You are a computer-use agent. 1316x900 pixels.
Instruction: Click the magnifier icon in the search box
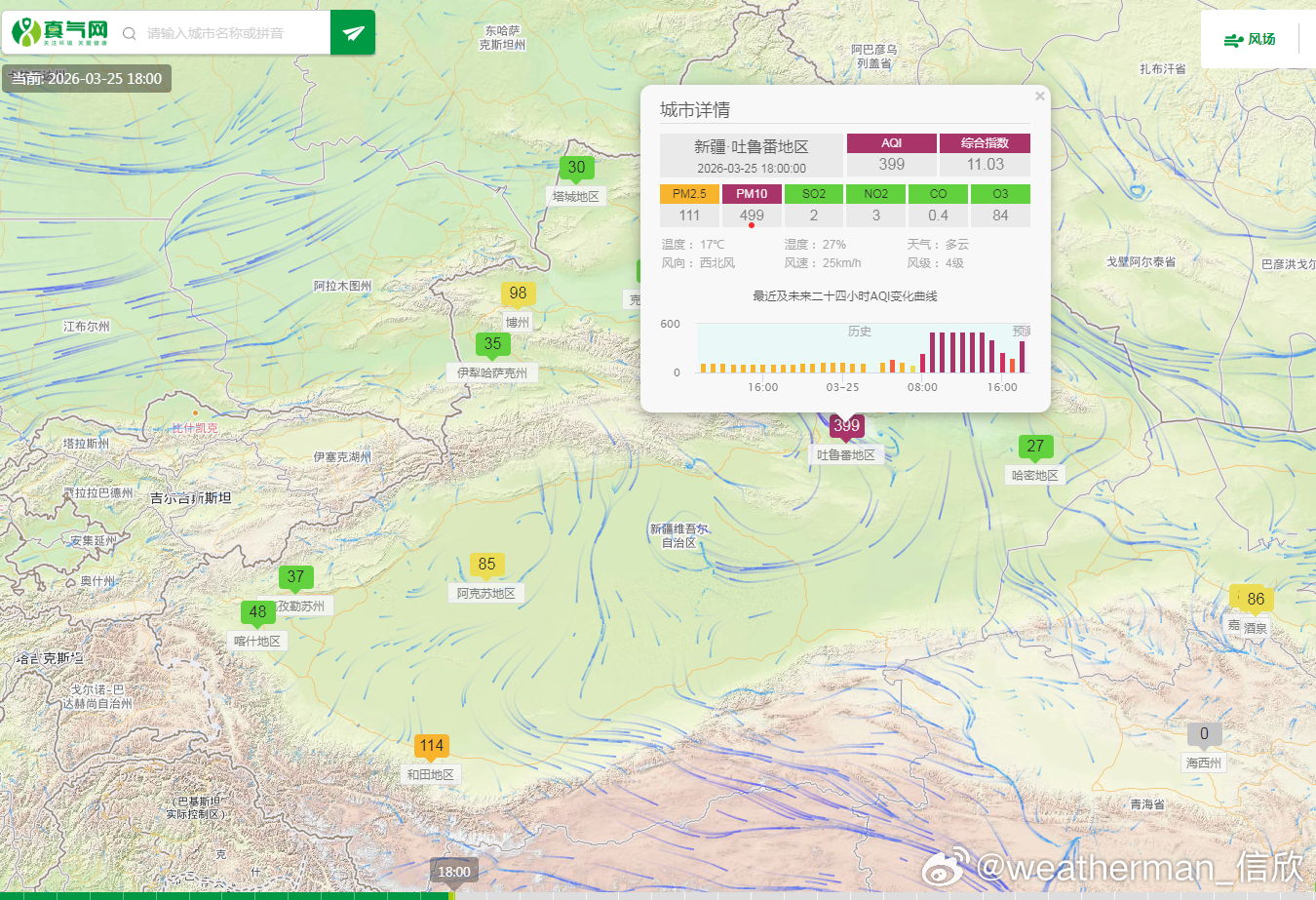[x=129, y=33]
